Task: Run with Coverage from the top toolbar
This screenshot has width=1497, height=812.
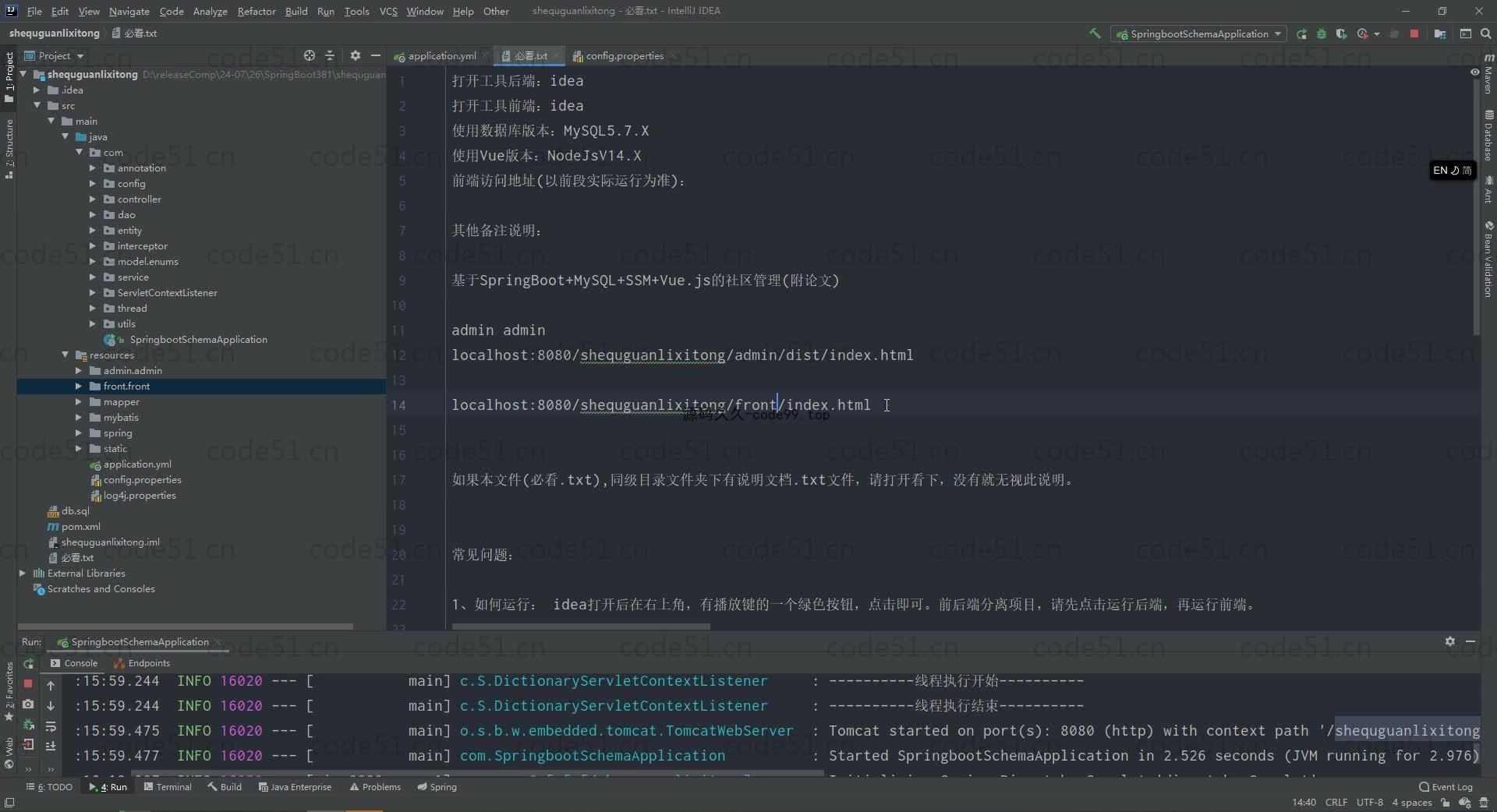Action: (1341, 34)
